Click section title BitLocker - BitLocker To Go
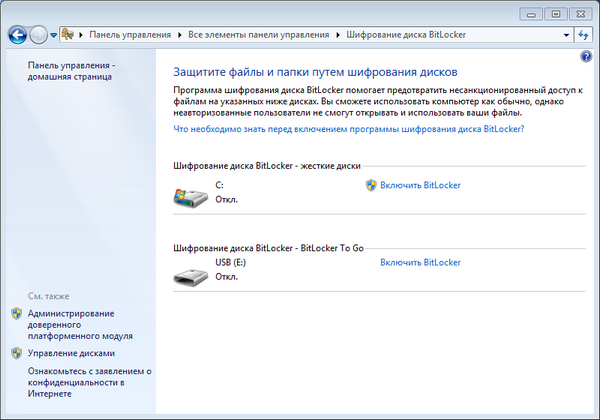The image size is (600, 420). (x=268, y=248)
